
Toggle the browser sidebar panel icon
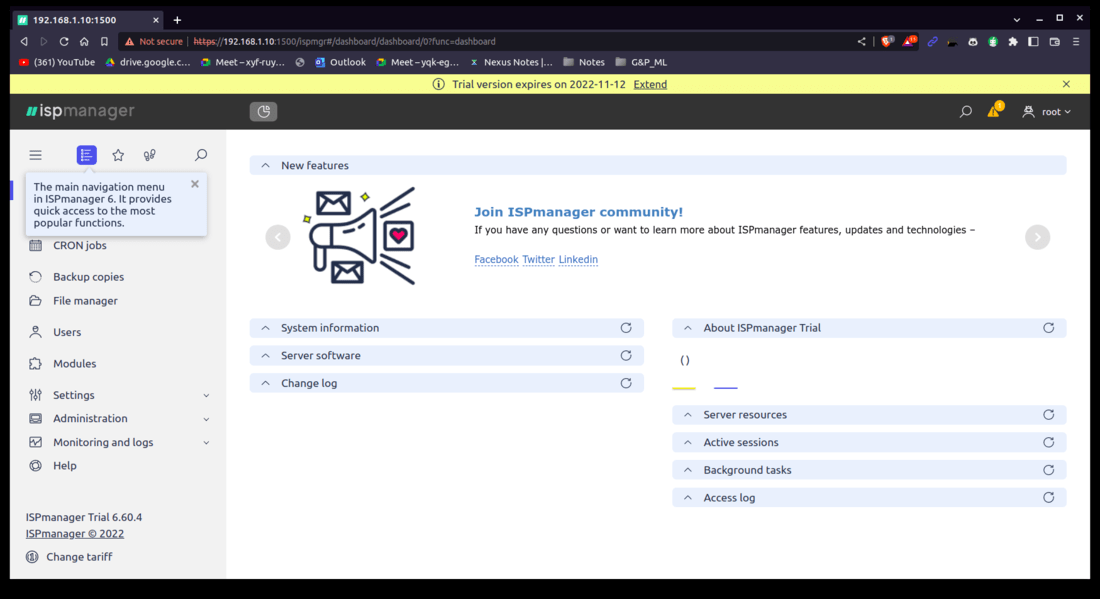[1033, 41]
